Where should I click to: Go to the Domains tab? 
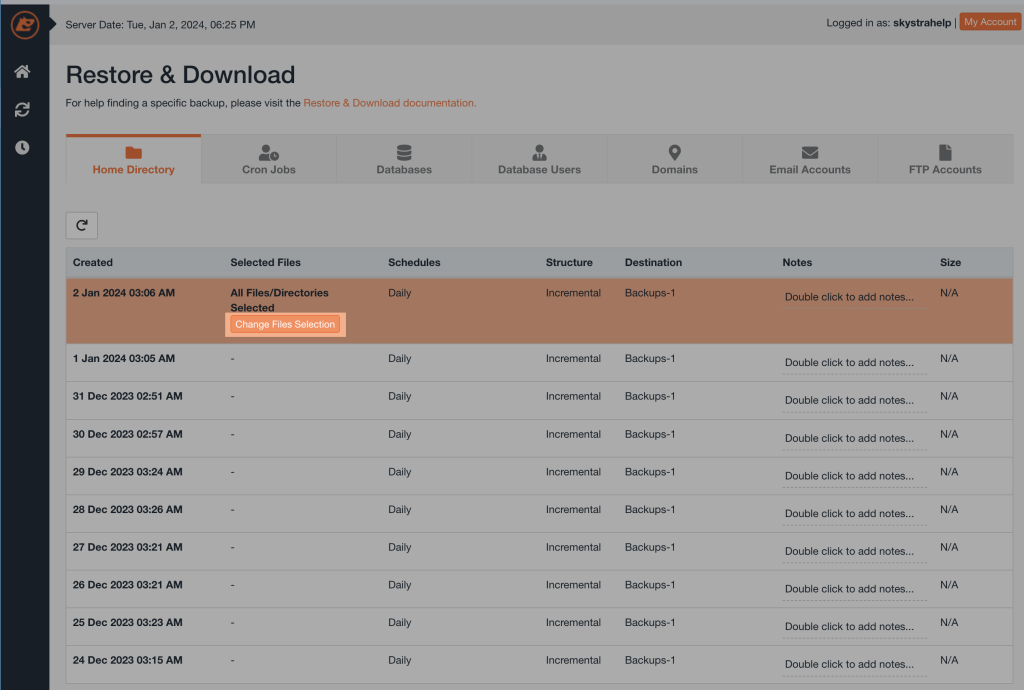click(x=674, y=160)
